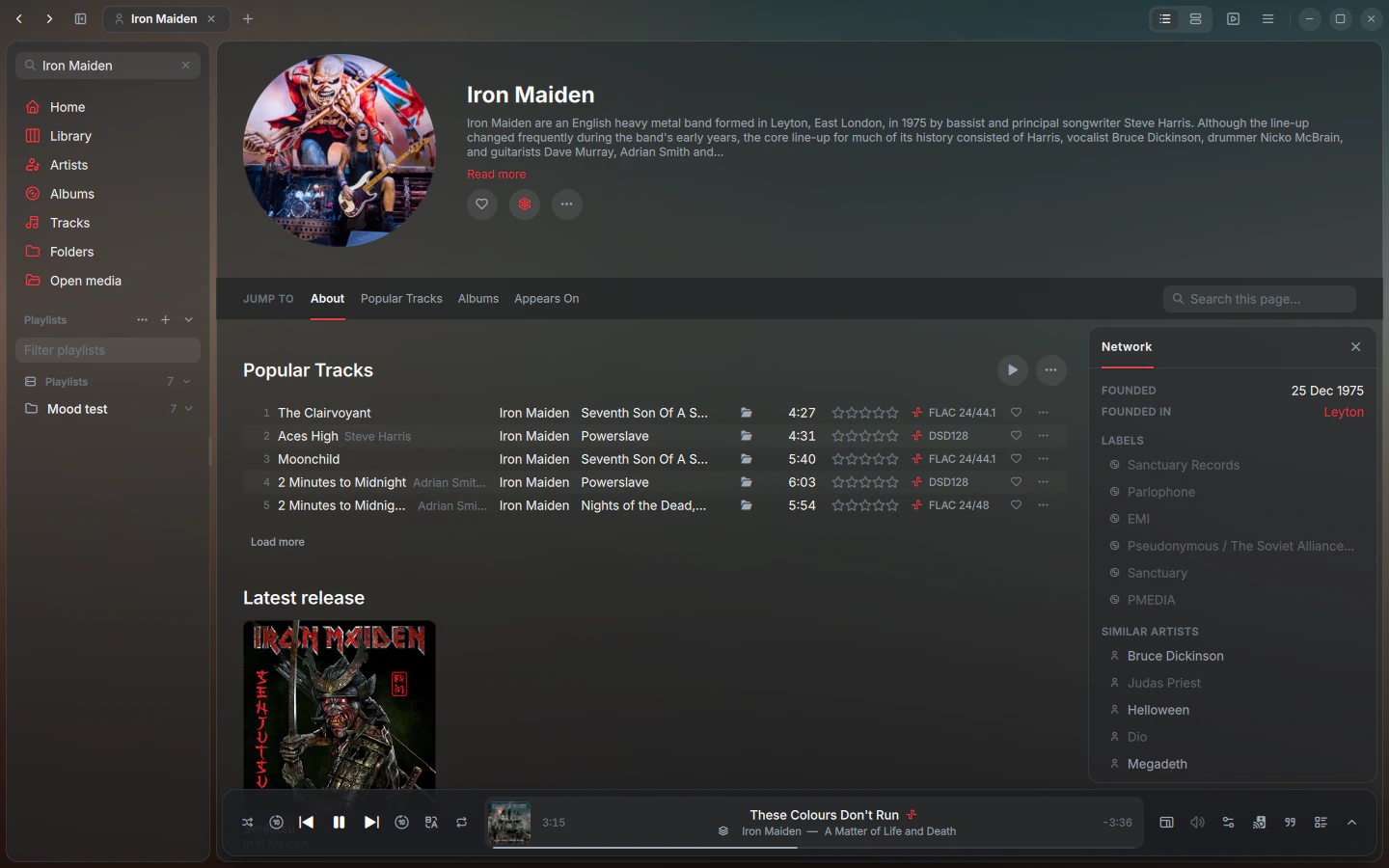Jump to the Popular Tracks section tab
This screenshot has height=868, width=1389.
pos(401,299)
